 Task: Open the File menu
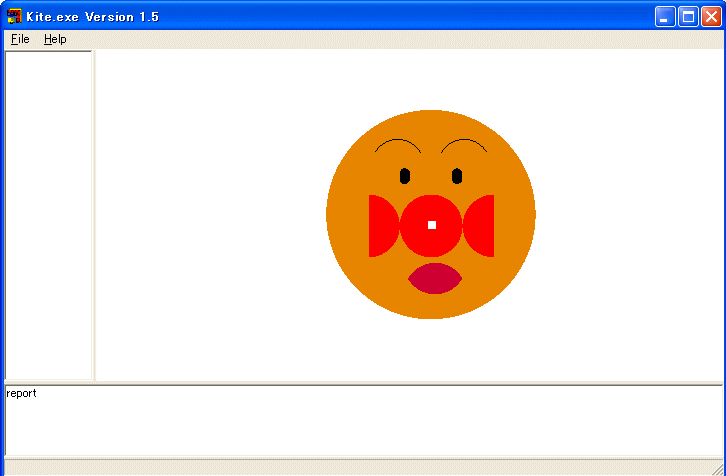click(20, 39)
